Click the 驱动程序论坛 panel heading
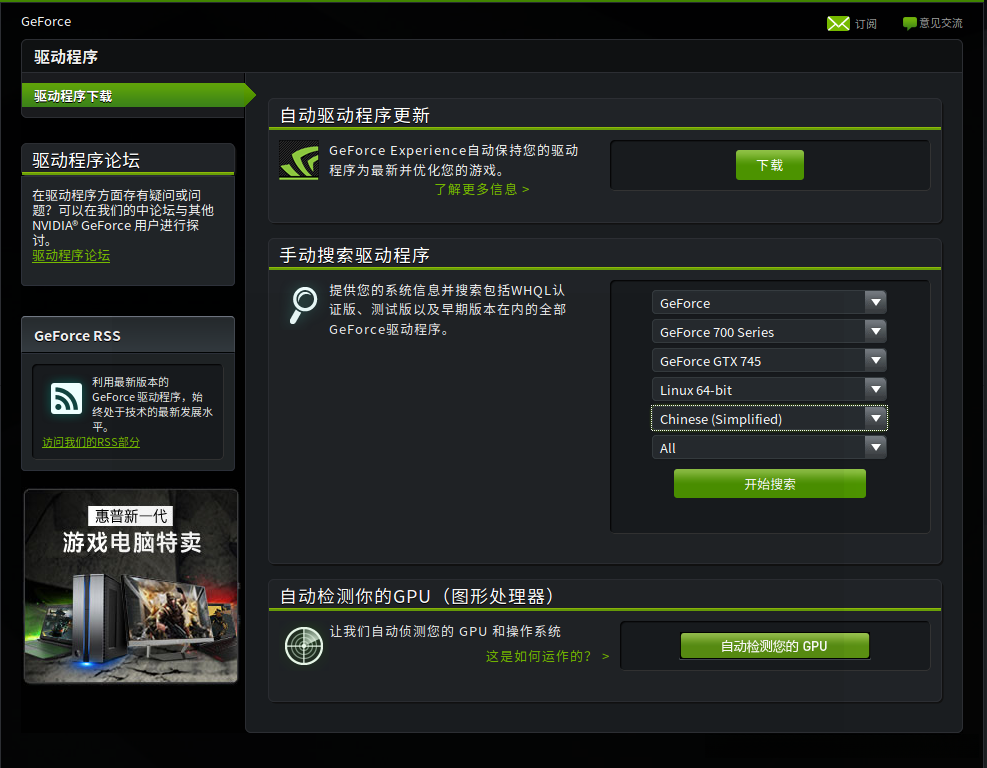The height and width of the screenshot is (768, 987). coord(86,160)
